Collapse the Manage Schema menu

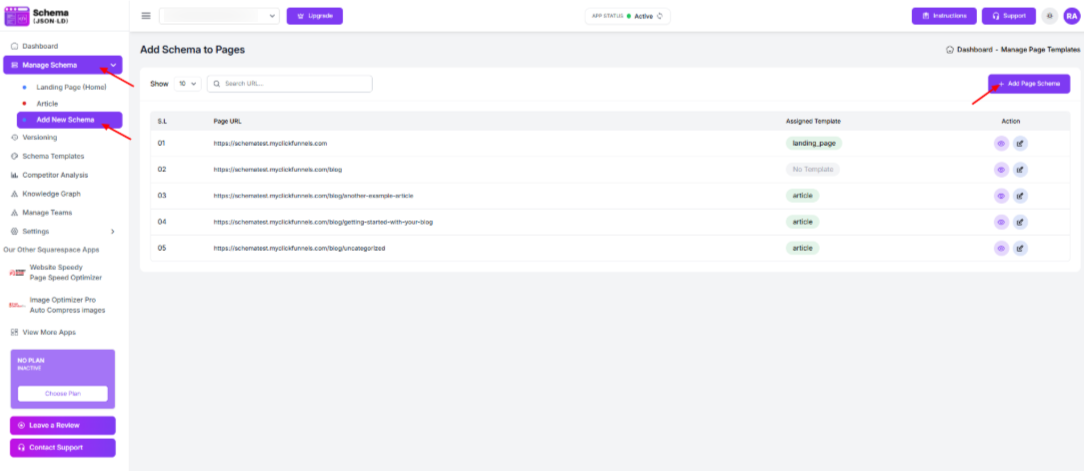pyautogui.click(x=113, y=65)
